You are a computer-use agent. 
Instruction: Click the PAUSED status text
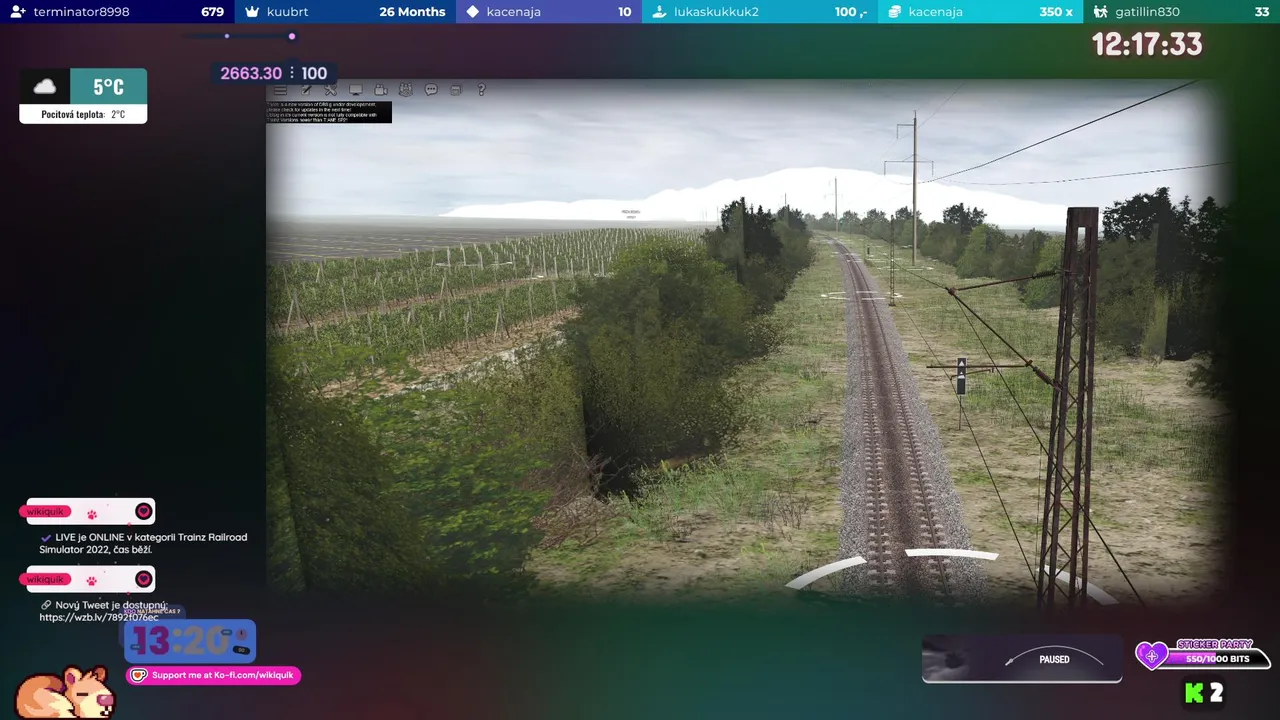1054,659
